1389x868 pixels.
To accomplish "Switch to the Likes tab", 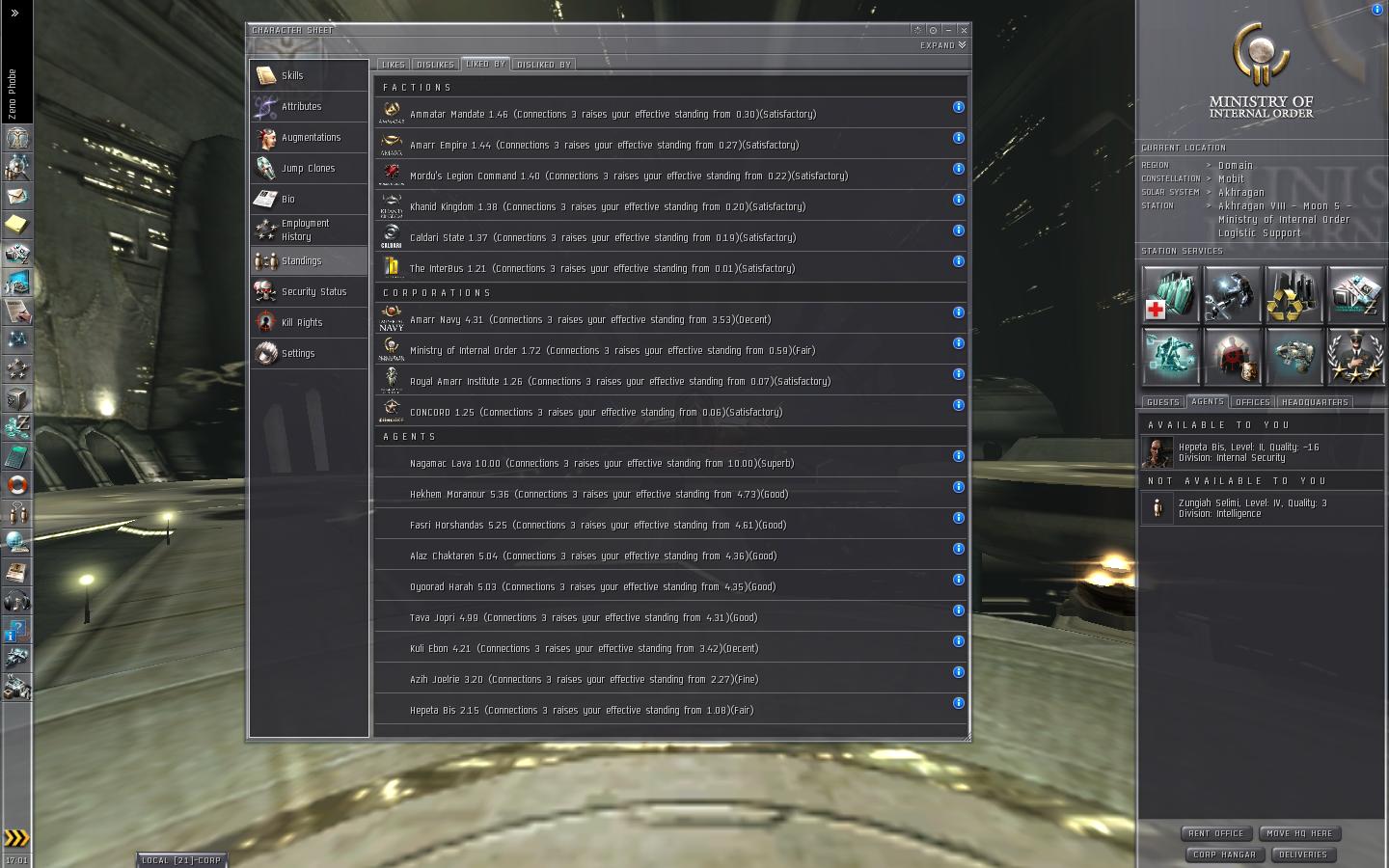I will click(x=393, y=65).
